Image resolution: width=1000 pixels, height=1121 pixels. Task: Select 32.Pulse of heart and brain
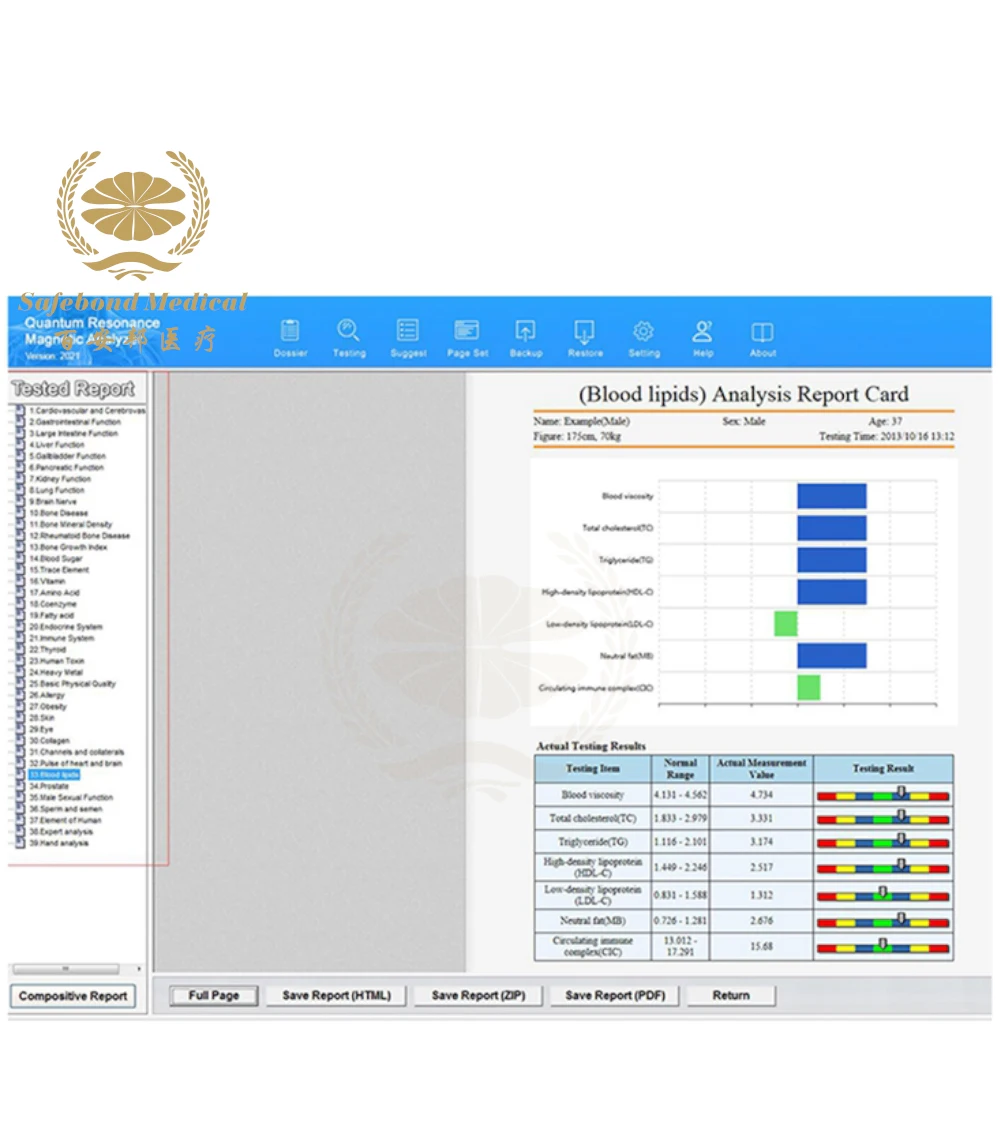pyautogui.click(x=75, y=764)
